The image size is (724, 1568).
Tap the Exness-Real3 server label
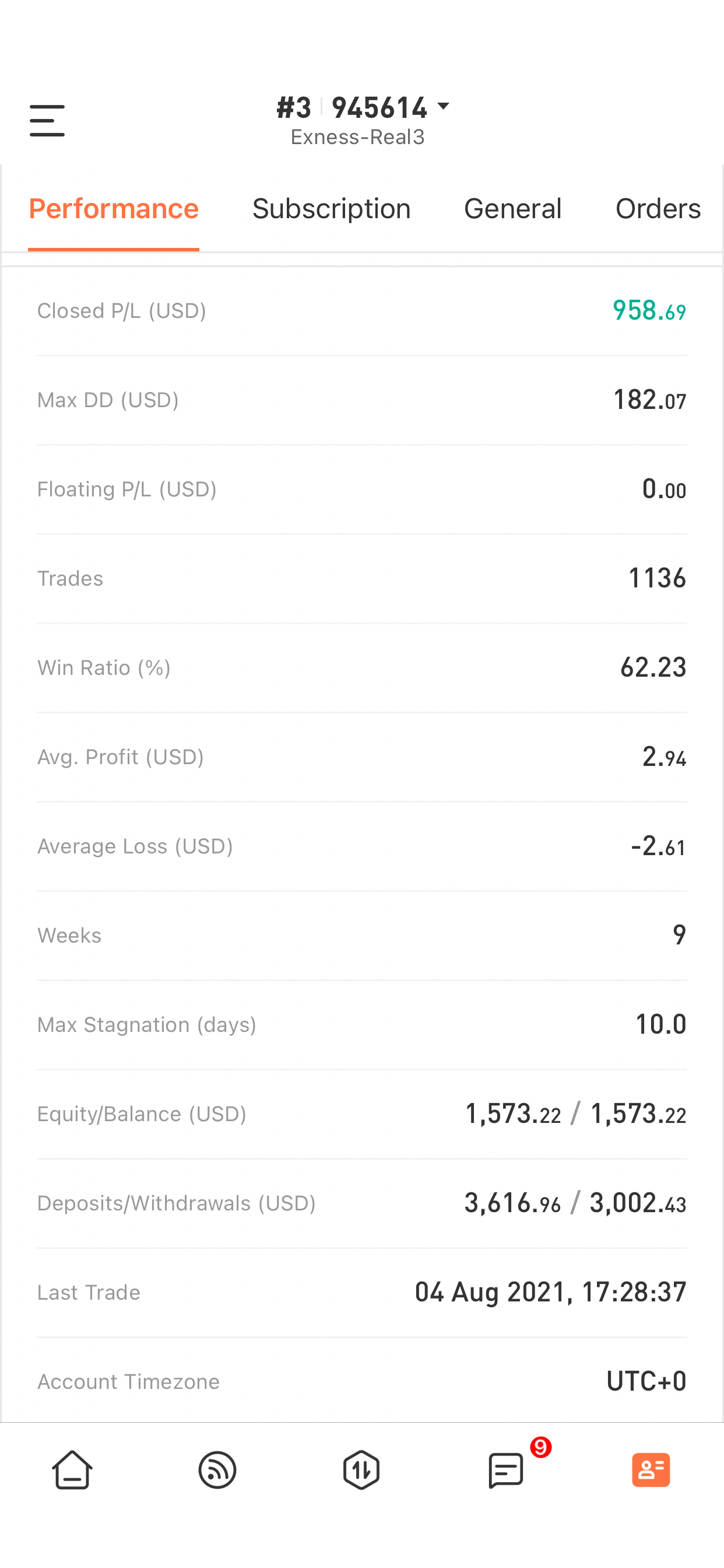point(358,137)
